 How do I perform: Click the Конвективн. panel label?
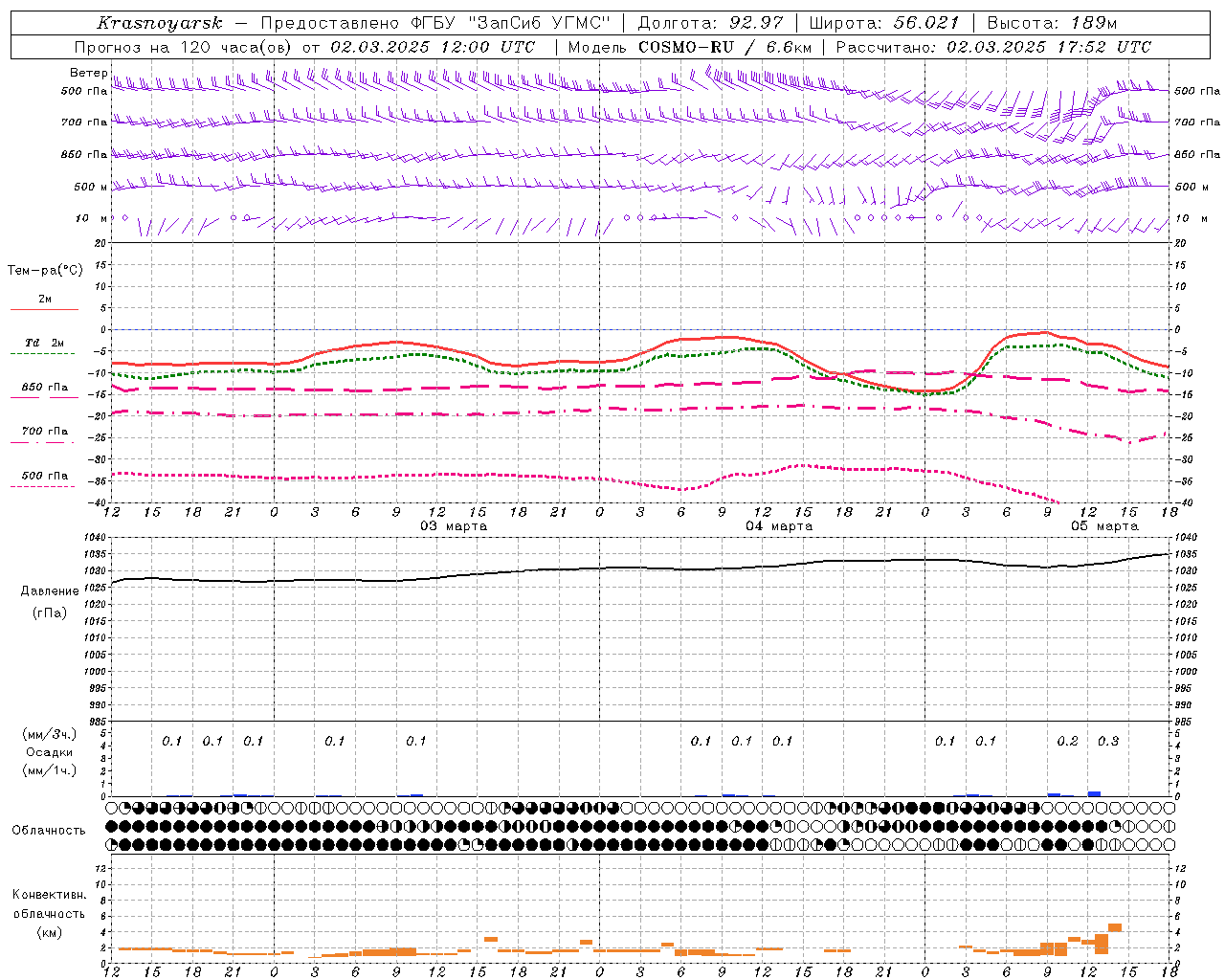tap(49, 895)
